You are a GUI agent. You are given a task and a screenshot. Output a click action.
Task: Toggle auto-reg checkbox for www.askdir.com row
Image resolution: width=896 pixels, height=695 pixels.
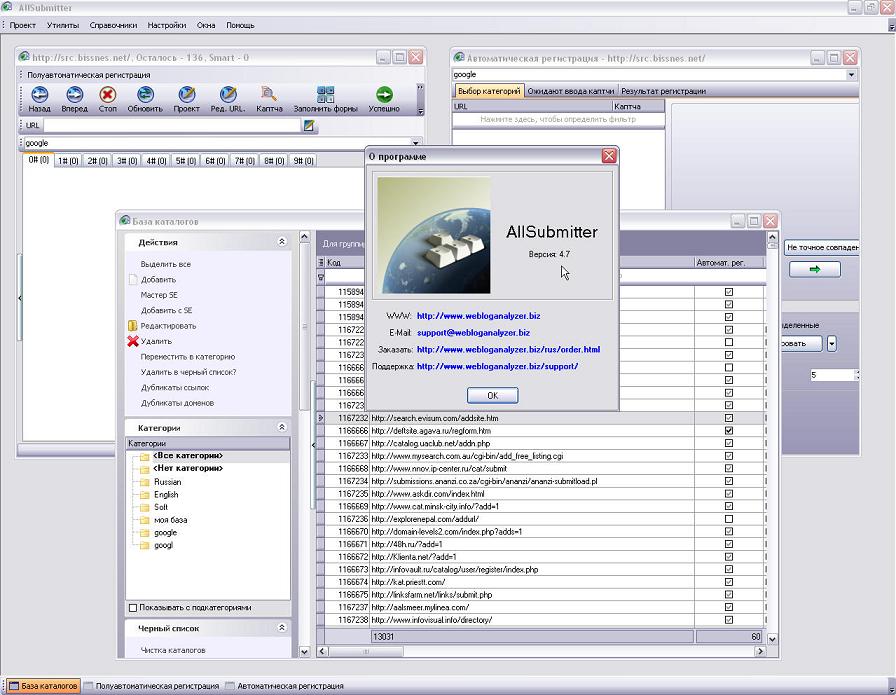[729, 493]
